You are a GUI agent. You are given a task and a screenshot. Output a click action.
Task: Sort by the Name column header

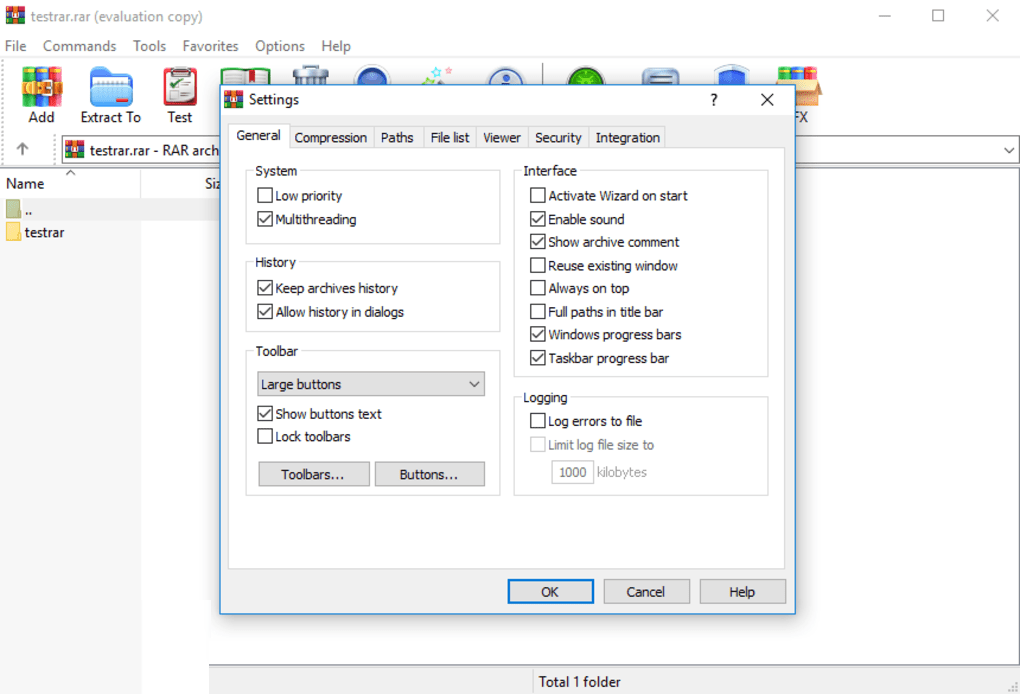pos(70,183)
